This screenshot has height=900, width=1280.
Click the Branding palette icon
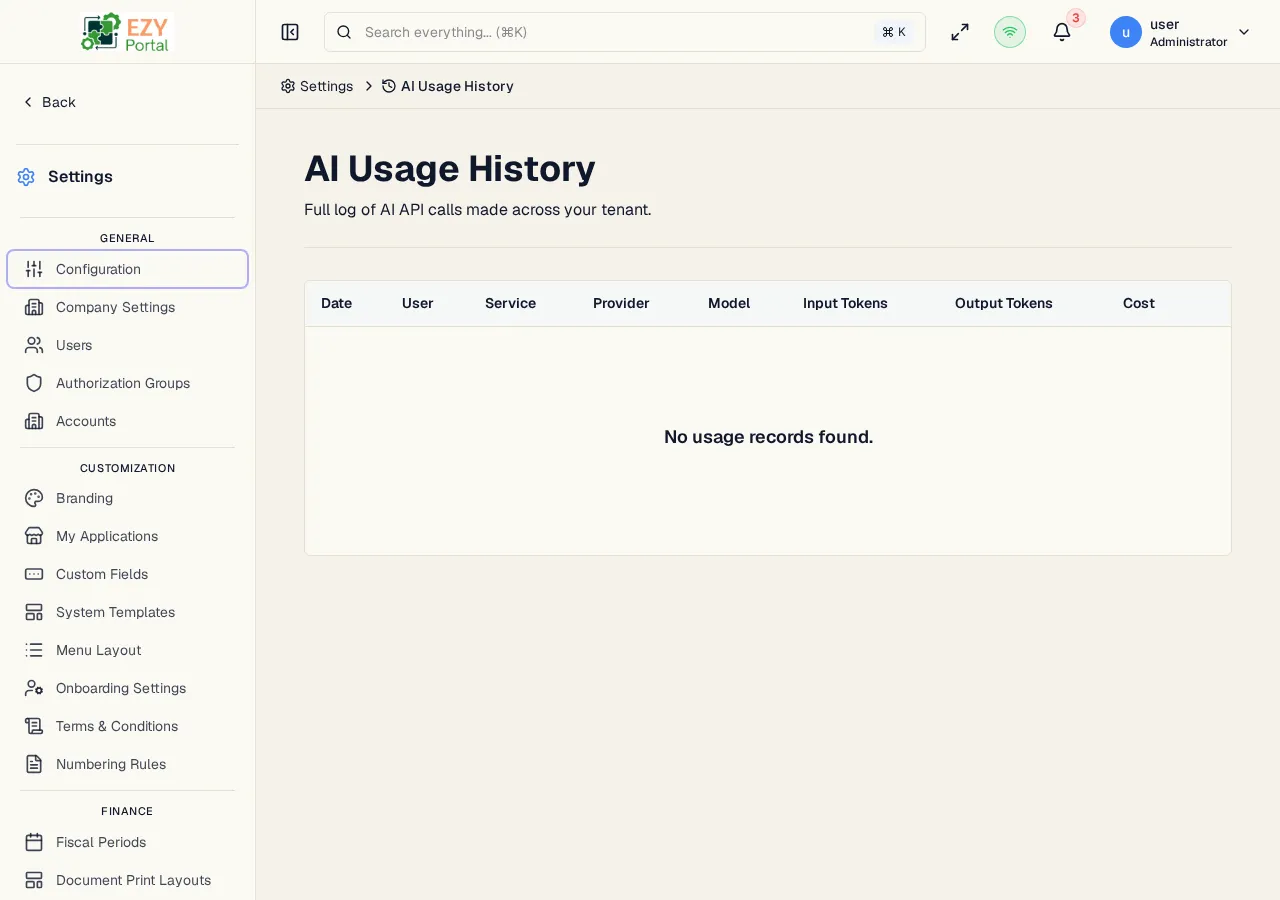(34, 498)
